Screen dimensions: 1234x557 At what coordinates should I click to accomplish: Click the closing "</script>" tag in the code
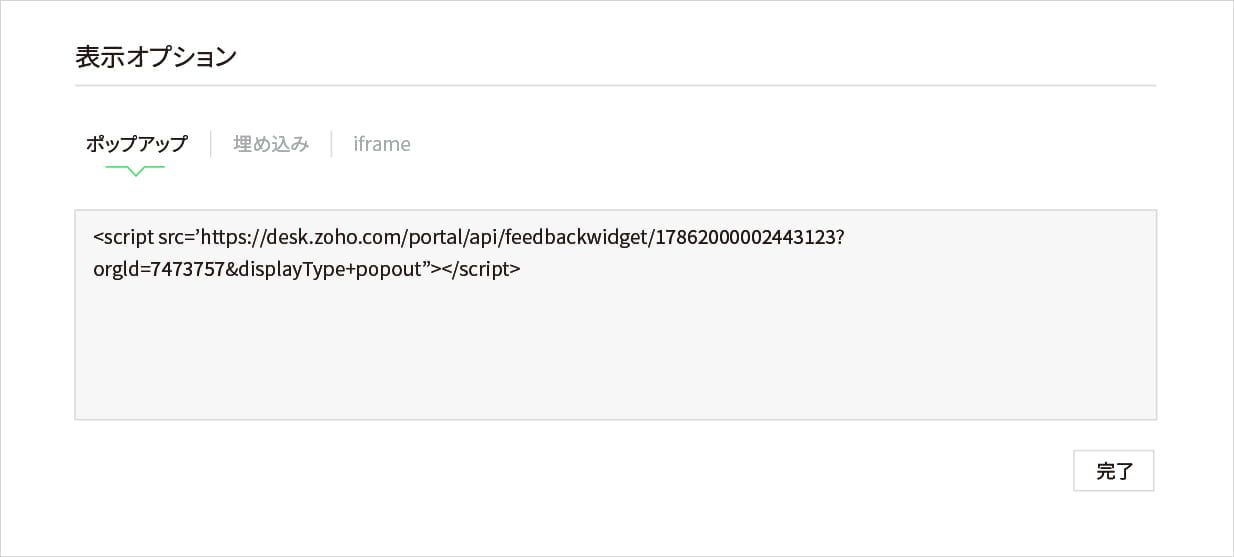click(x=482, y=268)
